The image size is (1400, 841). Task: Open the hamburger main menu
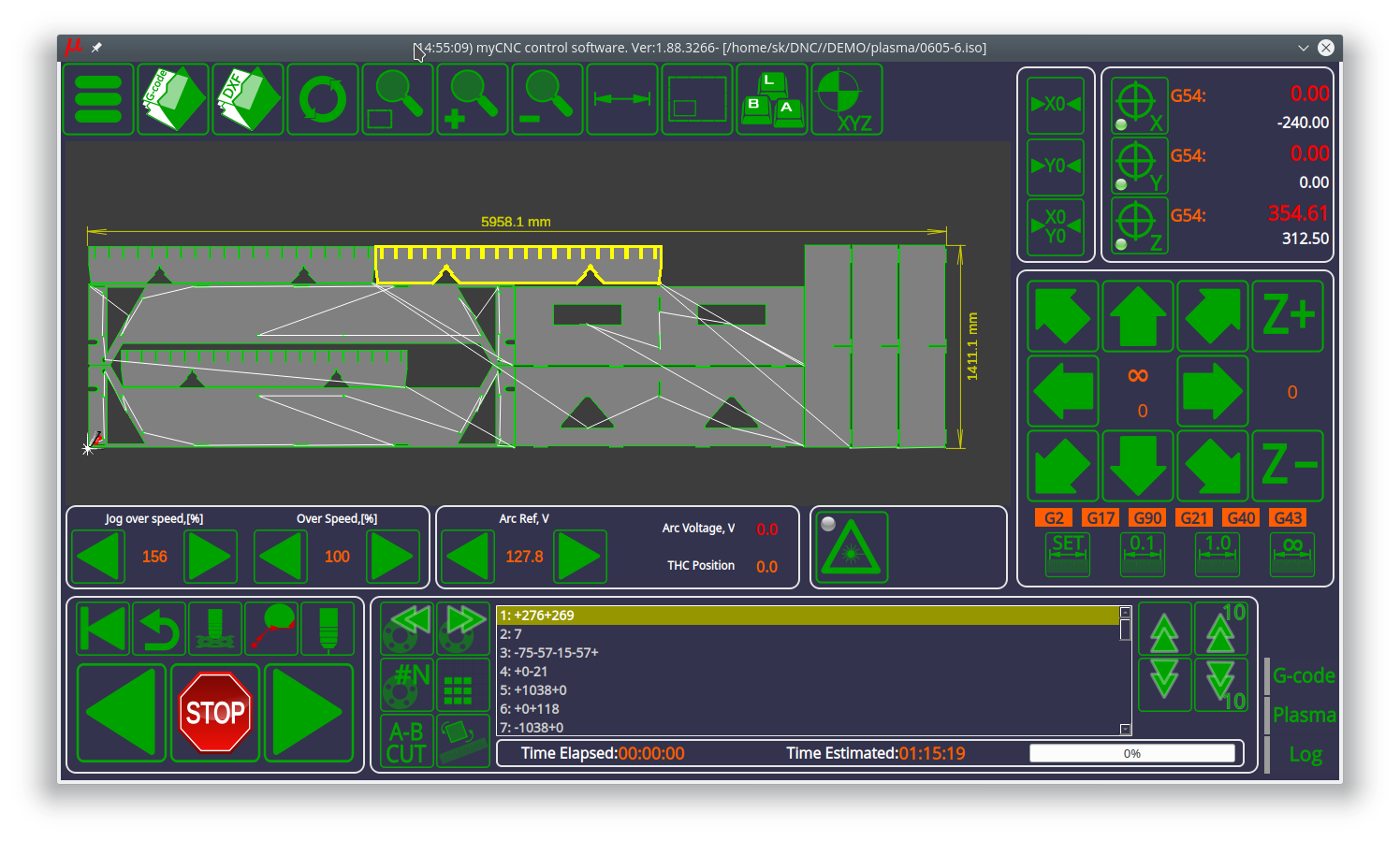tap(98, 99)
